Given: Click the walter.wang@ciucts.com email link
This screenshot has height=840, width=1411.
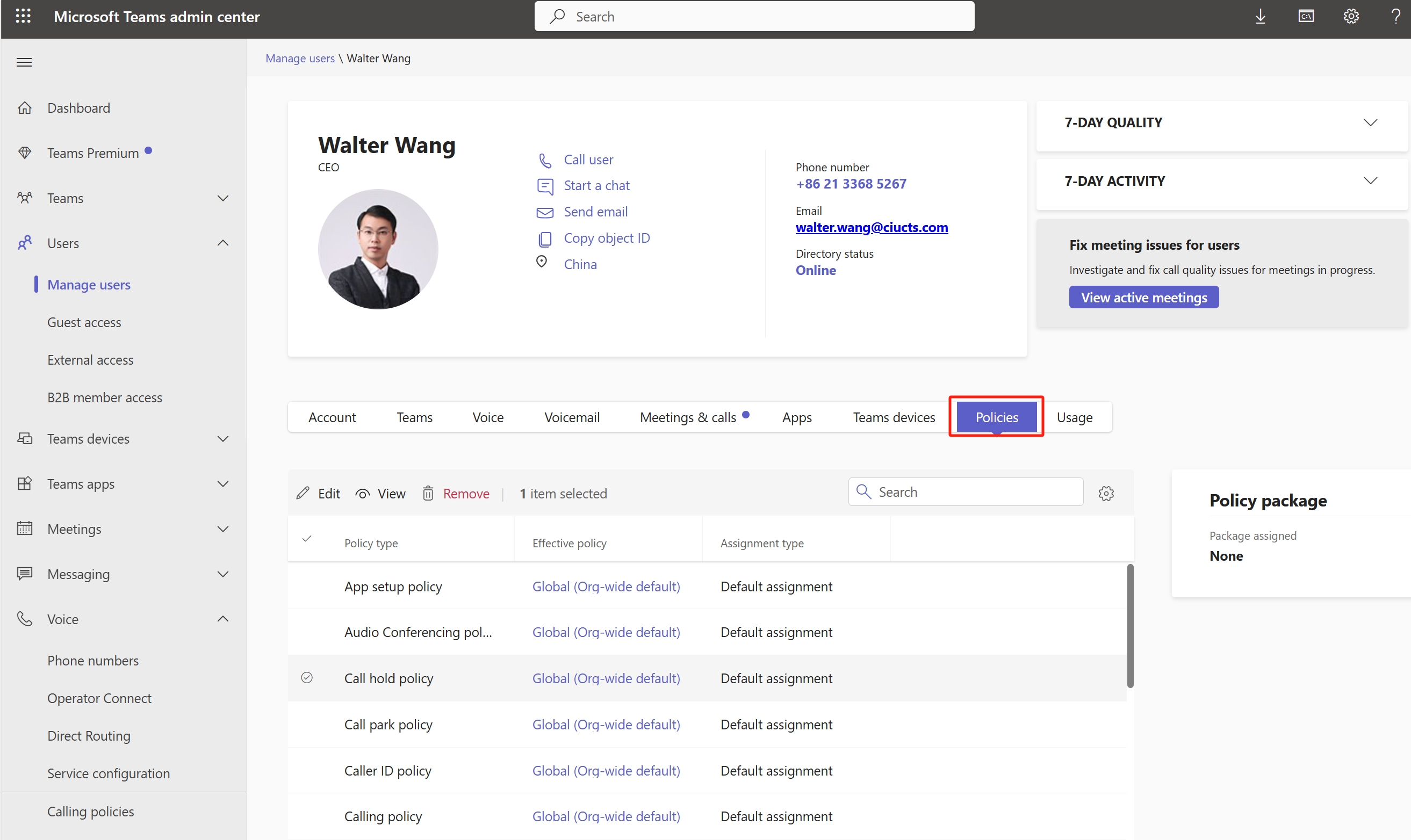Looking at the screenshot, I should tap(872, 227).
